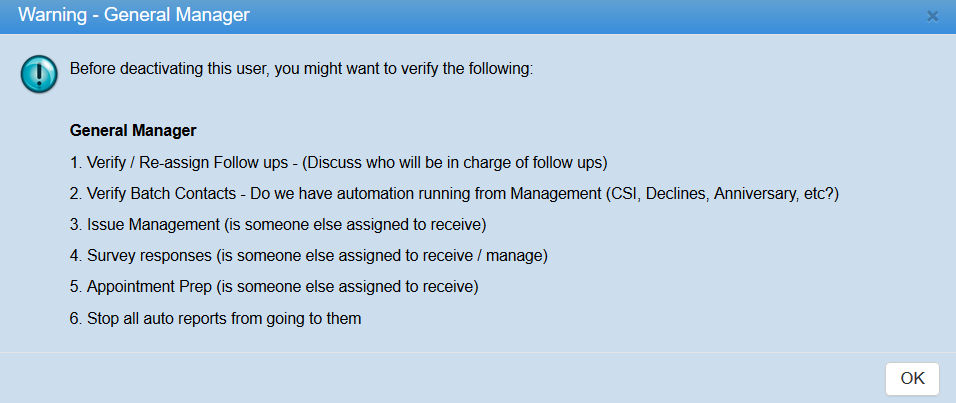Click "Survey responses" in item 4
The height and width of the screenshot is (403, 956).
tap(149, 255)
